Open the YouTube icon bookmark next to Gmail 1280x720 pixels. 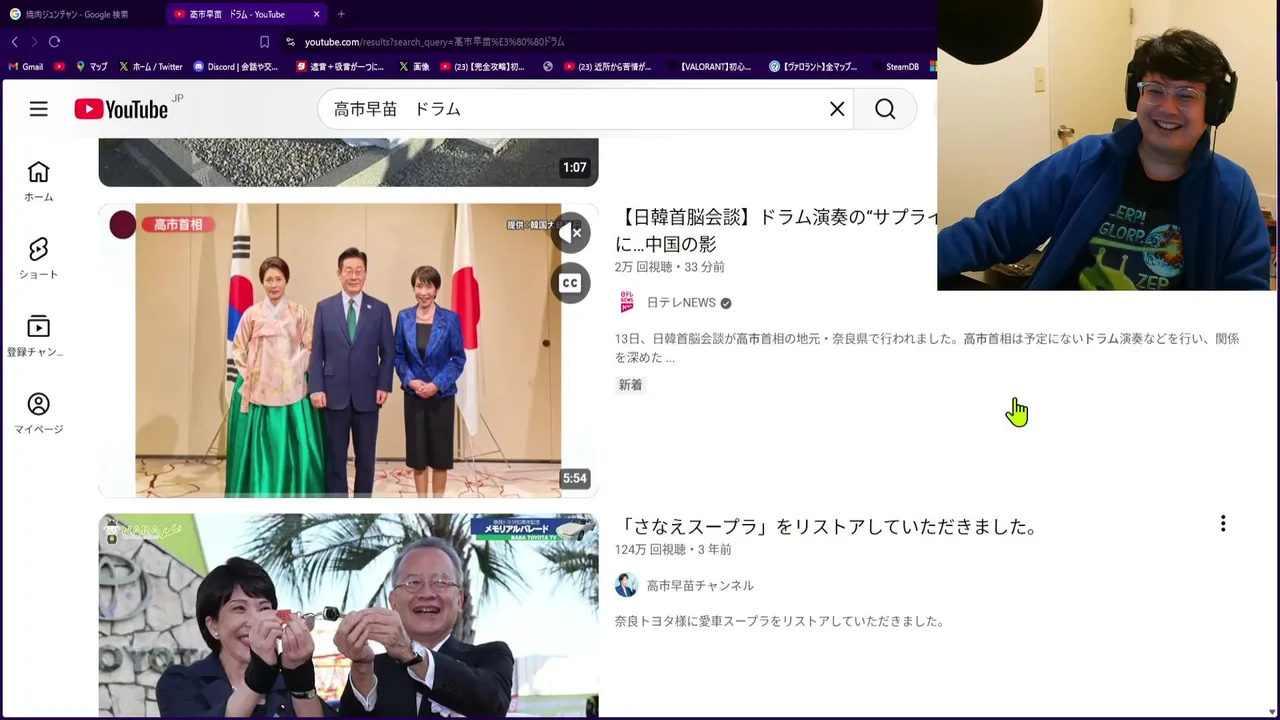coord(60,67)
